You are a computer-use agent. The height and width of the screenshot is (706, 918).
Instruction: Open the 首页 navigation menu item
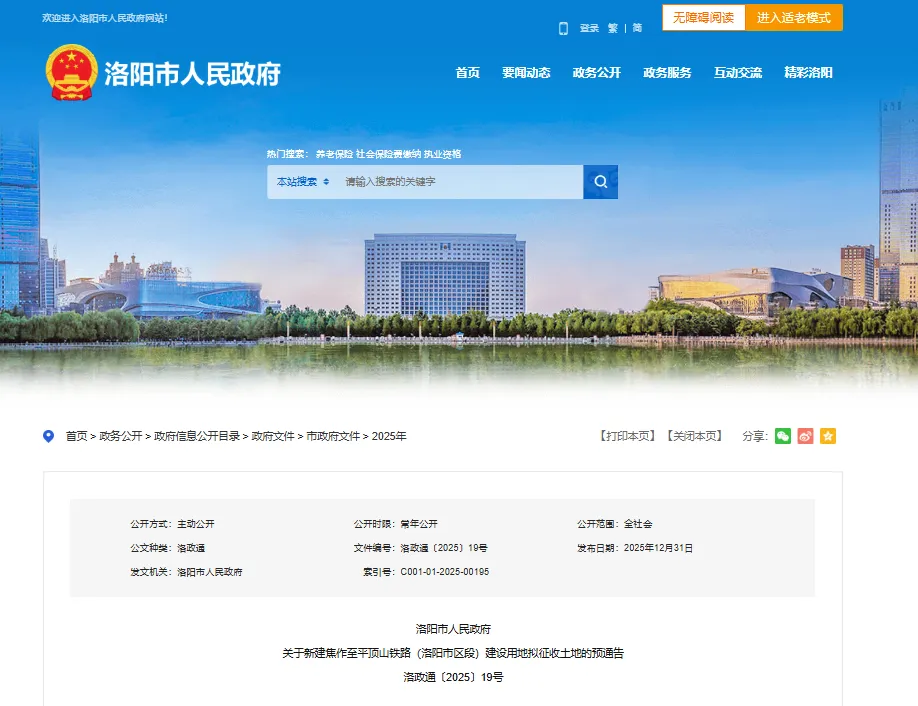tap(467, 73)
